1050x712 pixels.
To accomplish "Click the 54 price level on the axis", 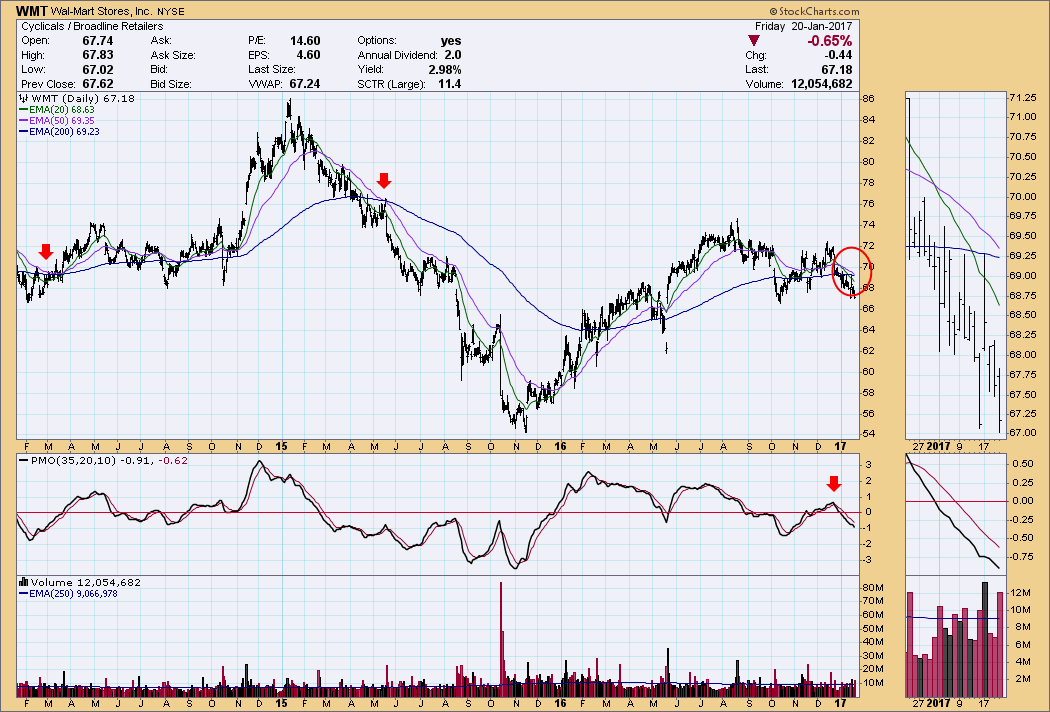I will point(868,434).
